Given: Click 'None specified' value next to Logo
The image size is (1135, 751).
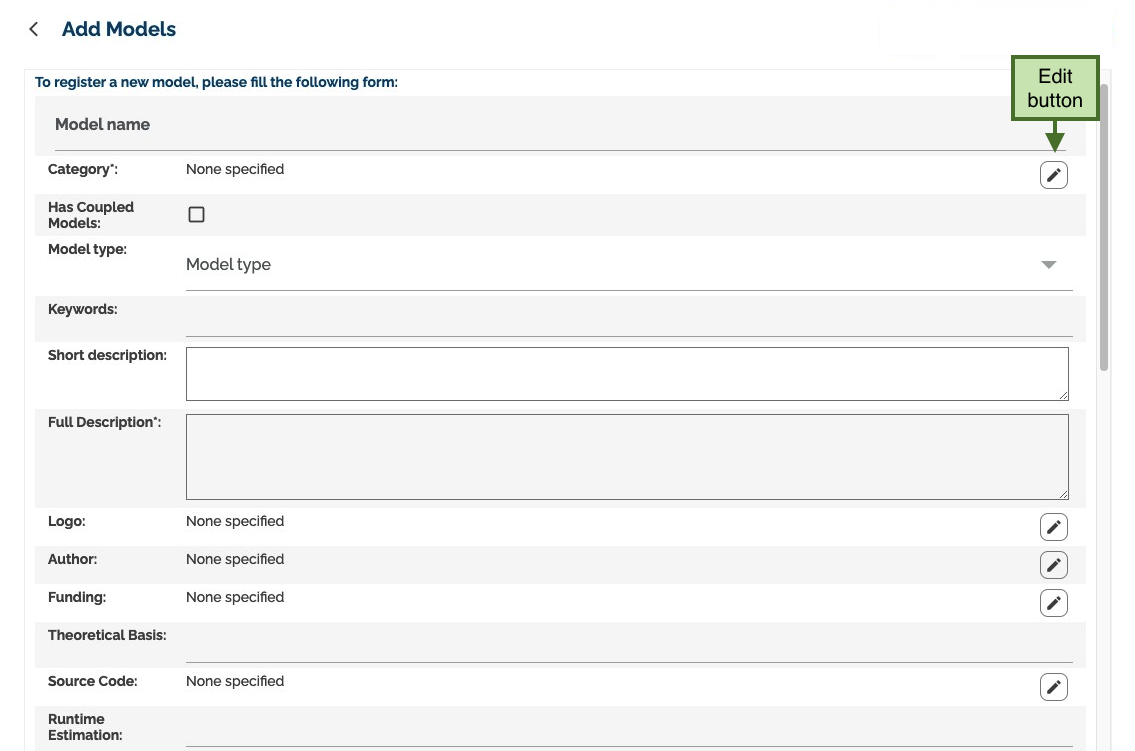Looking at the screenshot, I should tap(235, 522).
